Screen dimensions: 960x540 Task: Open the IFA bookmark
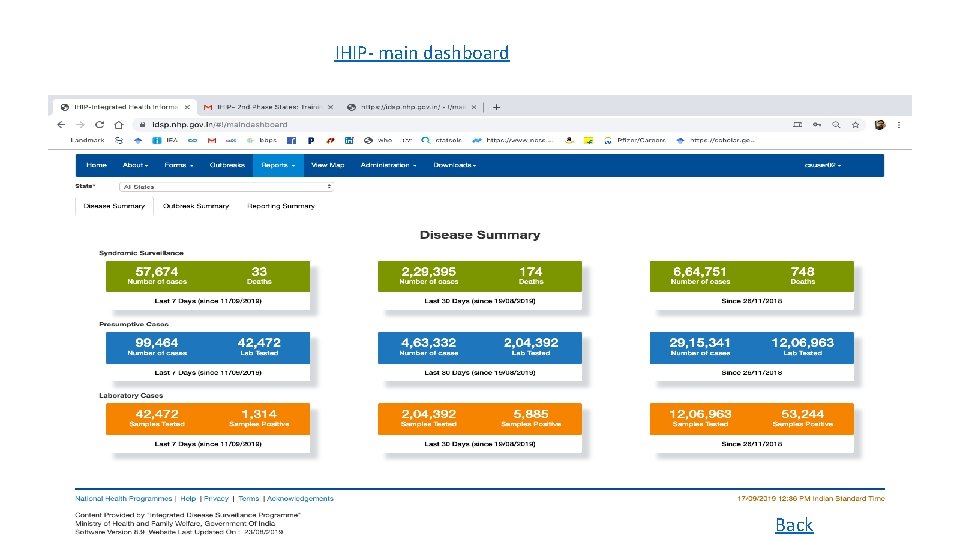click(x=165, y=141)
